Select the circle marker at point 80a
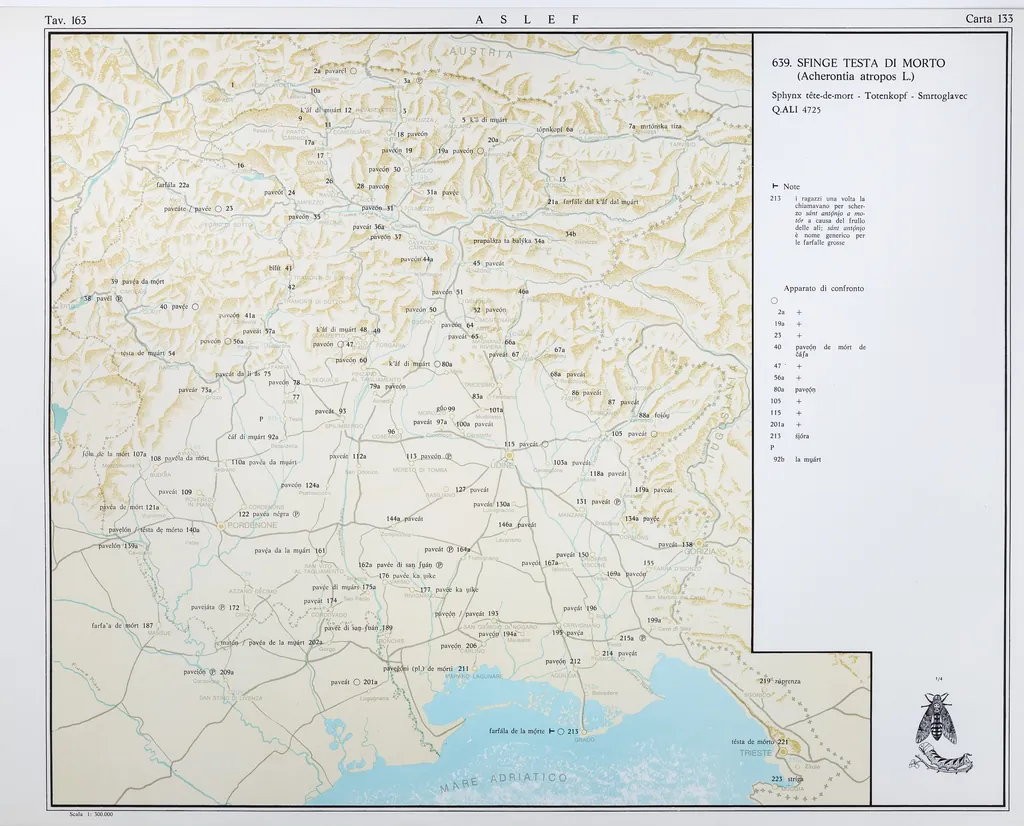 (x=437, y=364)
